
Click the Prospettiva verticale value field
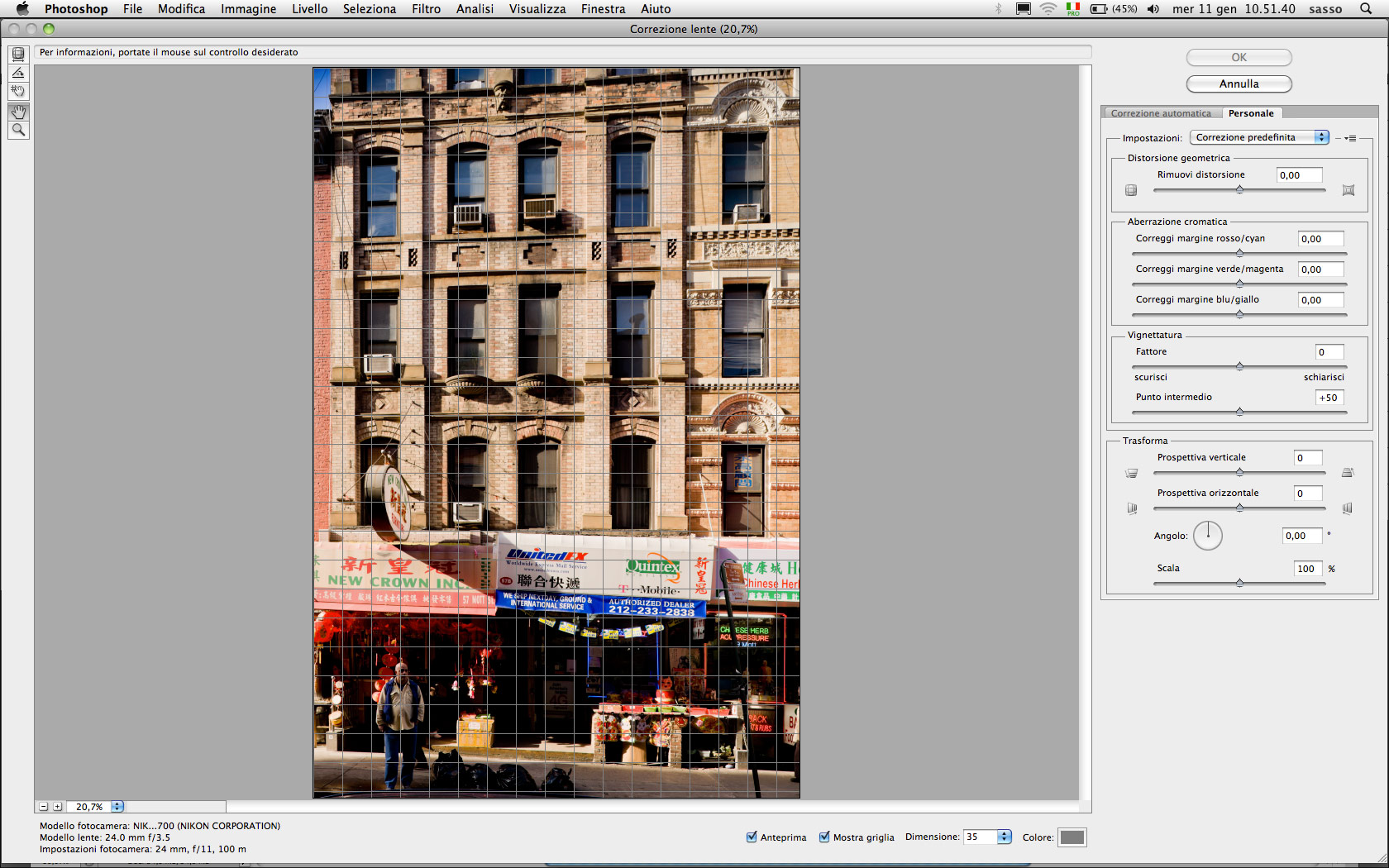click(x=1308, y=458)
